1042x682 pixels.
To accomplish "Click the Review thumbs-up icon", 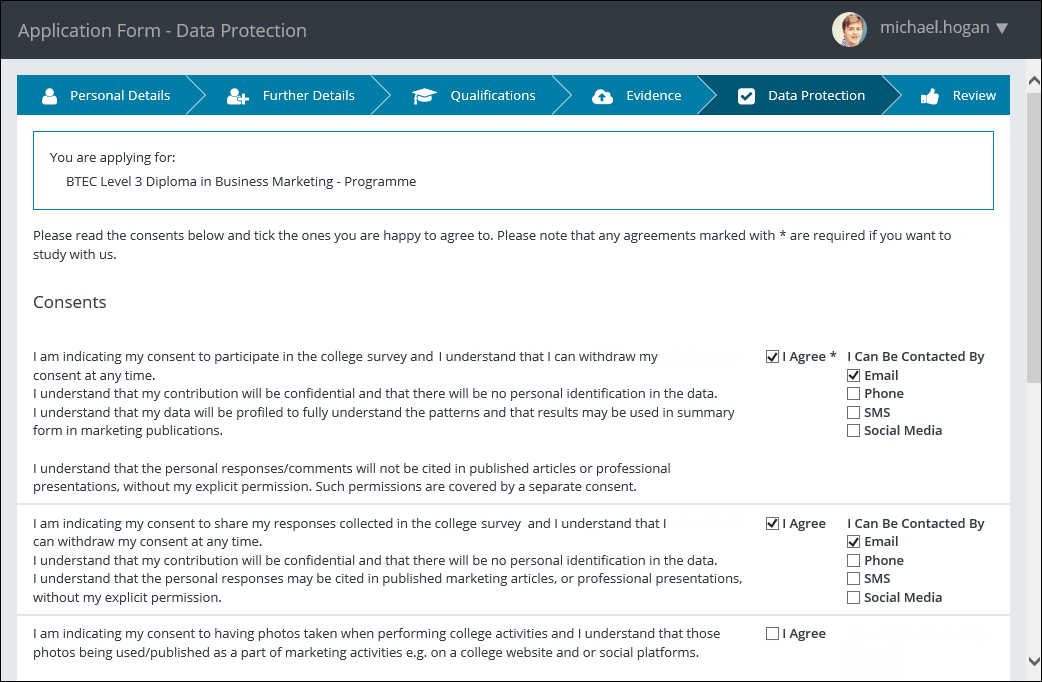I will tap(930, 96).
